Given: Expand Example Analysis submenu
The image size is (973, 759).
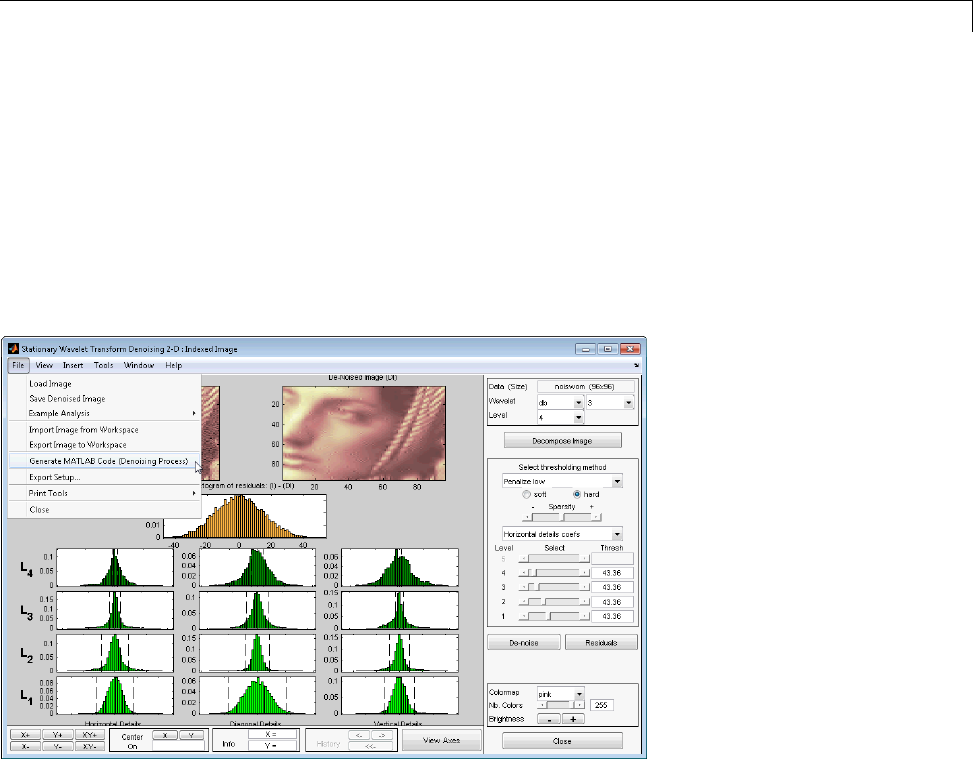Looking at the screenshot, I should point(104,413).
